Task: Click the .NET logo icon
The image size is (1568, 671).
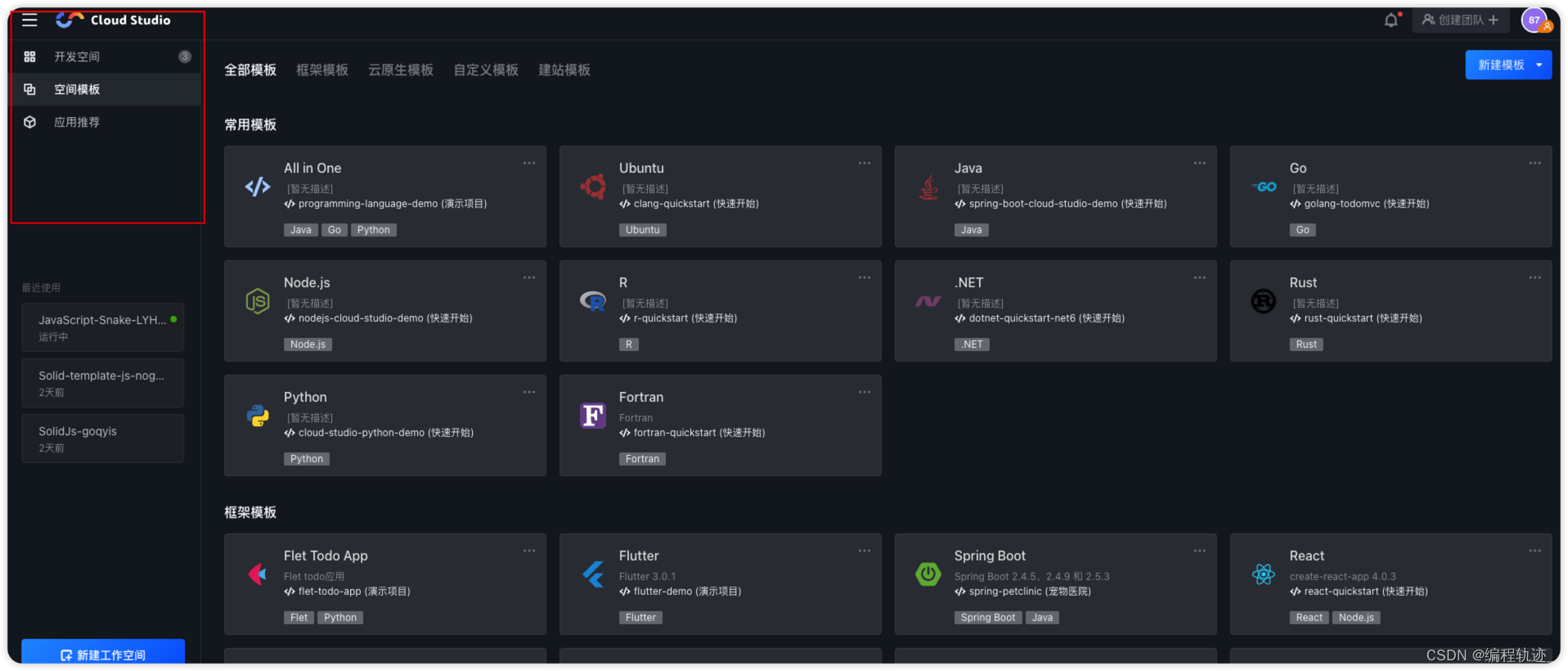Action: (x=928, y=301)
